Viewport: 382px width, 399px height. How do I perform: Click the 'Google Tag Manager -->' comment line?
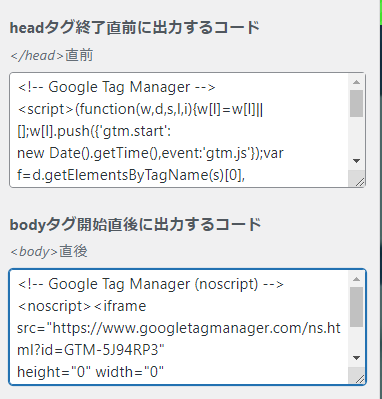(x=116, y=88)
